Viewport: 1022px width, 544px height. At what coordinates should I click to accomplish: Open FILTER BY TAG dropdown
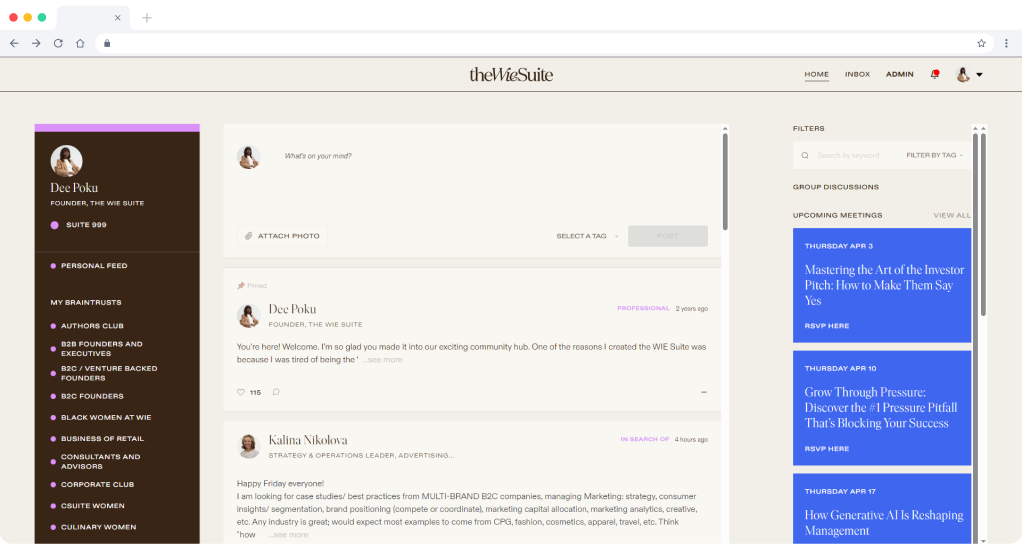[934, 155]
